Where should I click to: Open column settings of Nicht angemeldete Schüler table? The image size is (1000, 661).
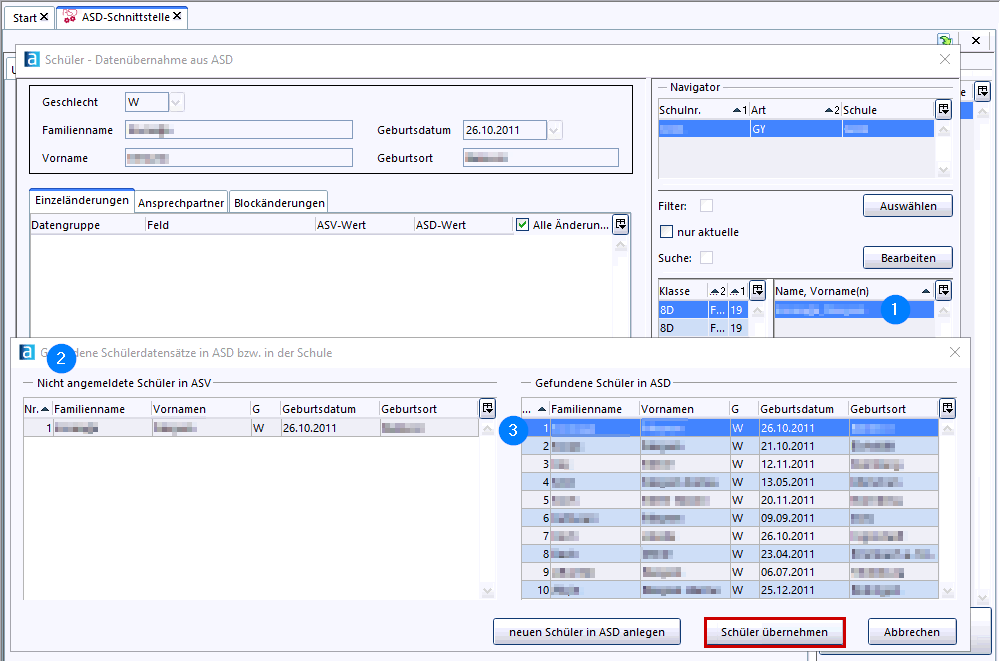[487, 408]
